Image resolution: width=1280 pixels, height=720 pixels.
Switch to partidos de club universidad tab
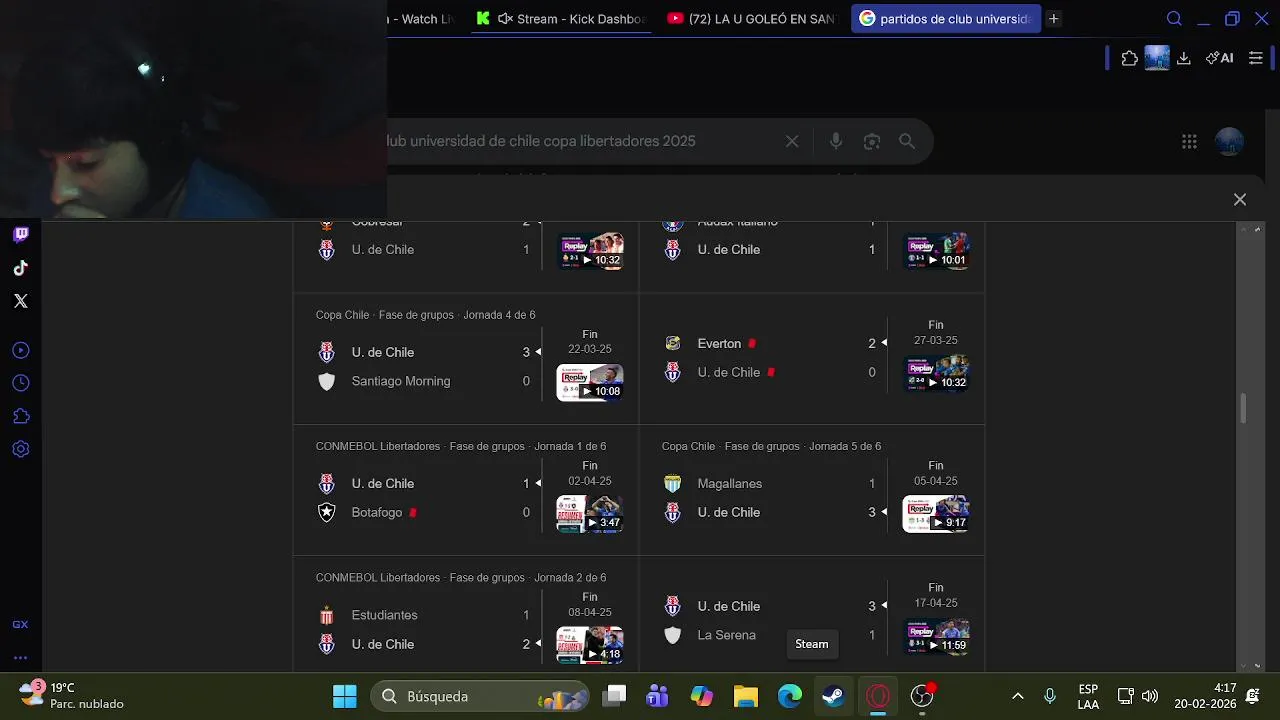pos(946,18)
